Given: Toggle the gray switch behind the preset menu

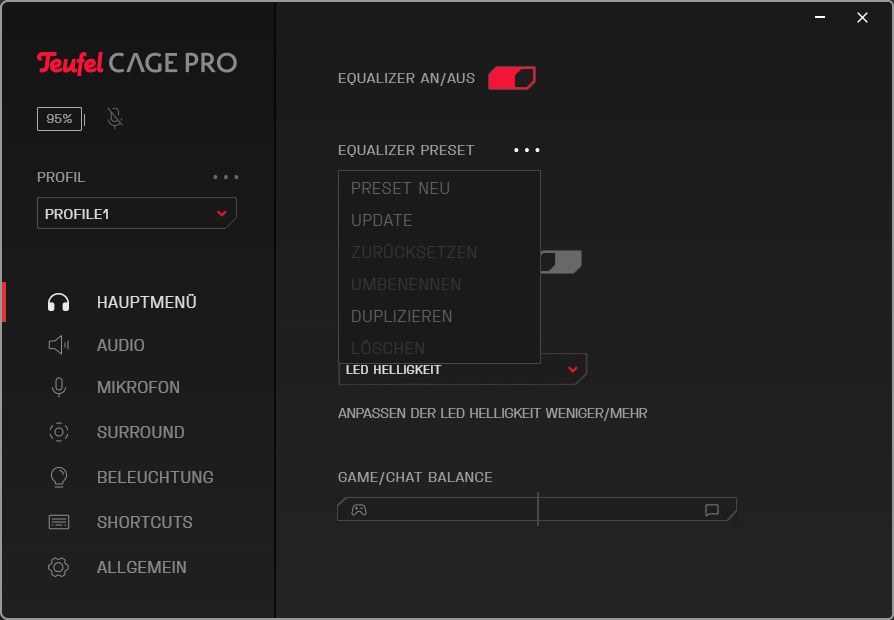Looking at the screenshot, I should point(562,262).
